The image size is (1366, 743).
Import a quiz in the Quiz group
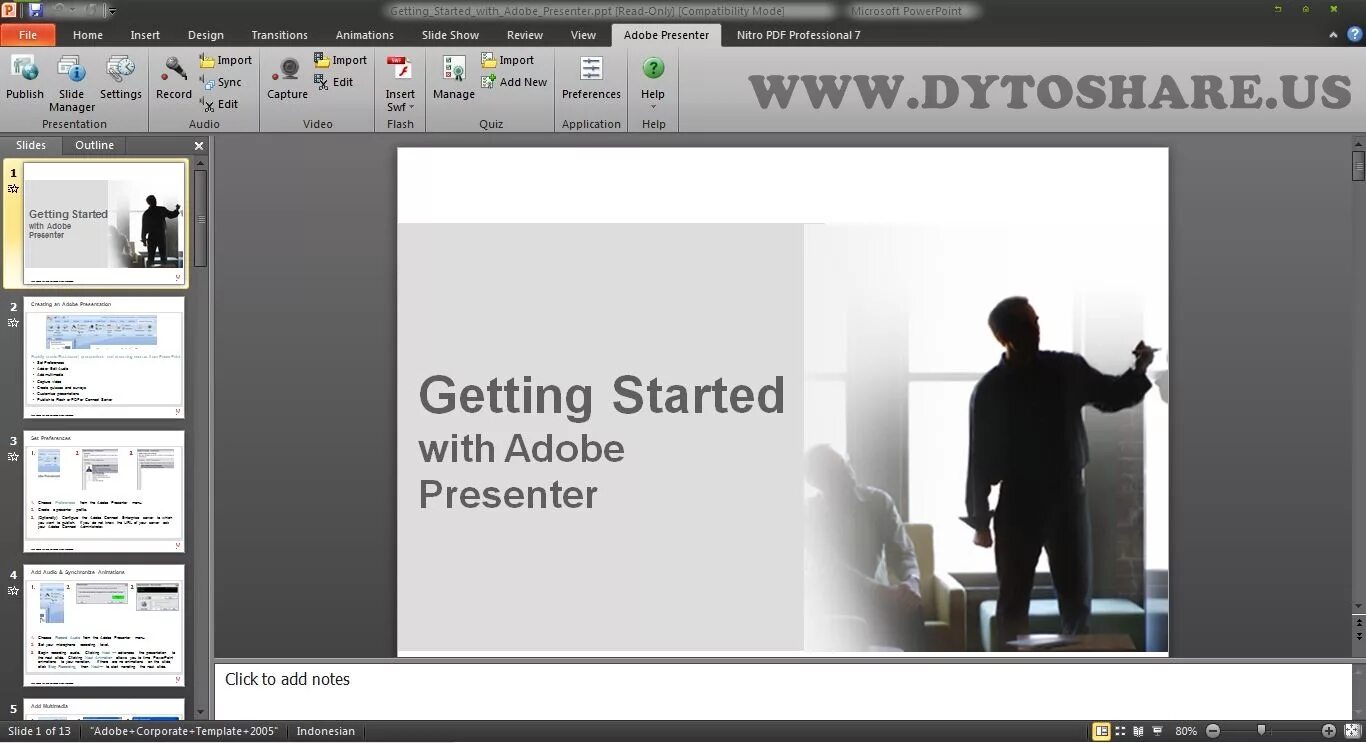point(508,60)
